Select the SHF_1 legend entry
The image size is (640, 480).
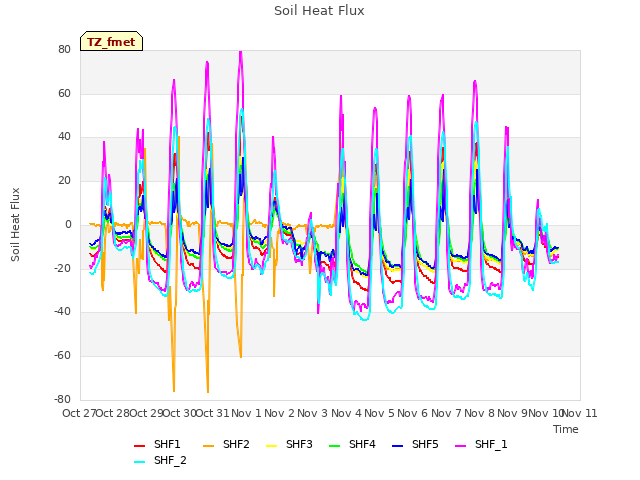(481, 444)
